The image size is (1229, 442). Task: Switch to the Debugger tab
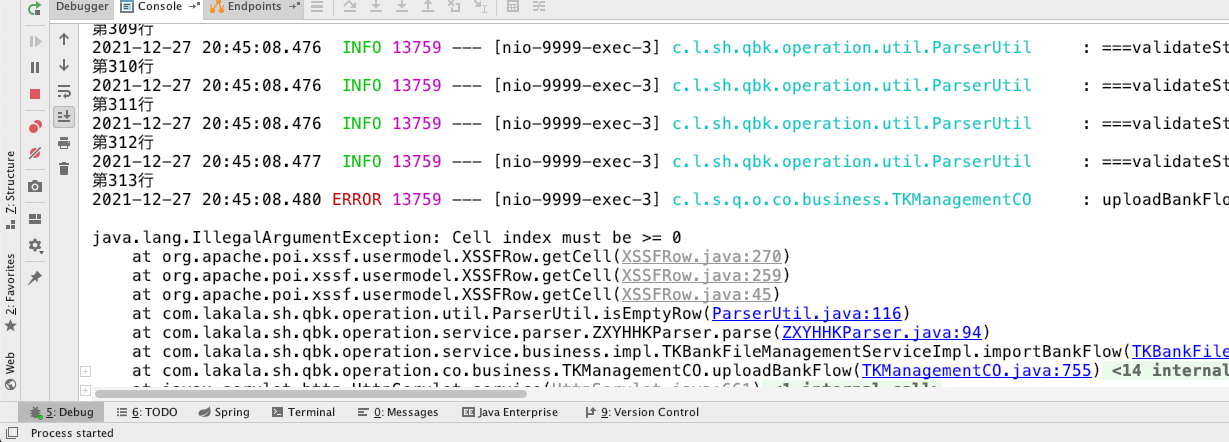(x=82, y=7)
